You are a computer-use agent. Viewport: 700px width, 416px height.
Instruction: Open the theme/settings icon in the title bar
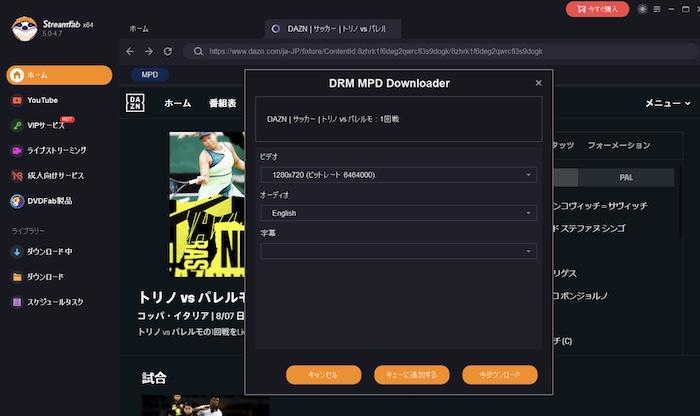click(x=642, y=9)
